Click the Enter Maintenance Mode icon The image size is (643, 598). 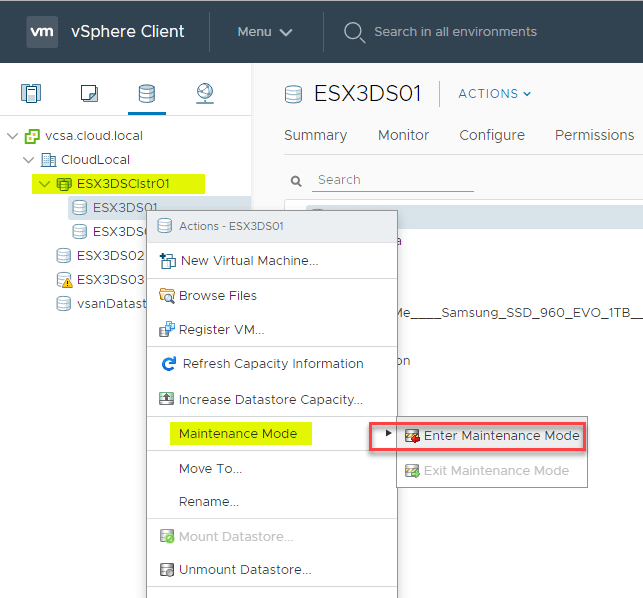412,436
